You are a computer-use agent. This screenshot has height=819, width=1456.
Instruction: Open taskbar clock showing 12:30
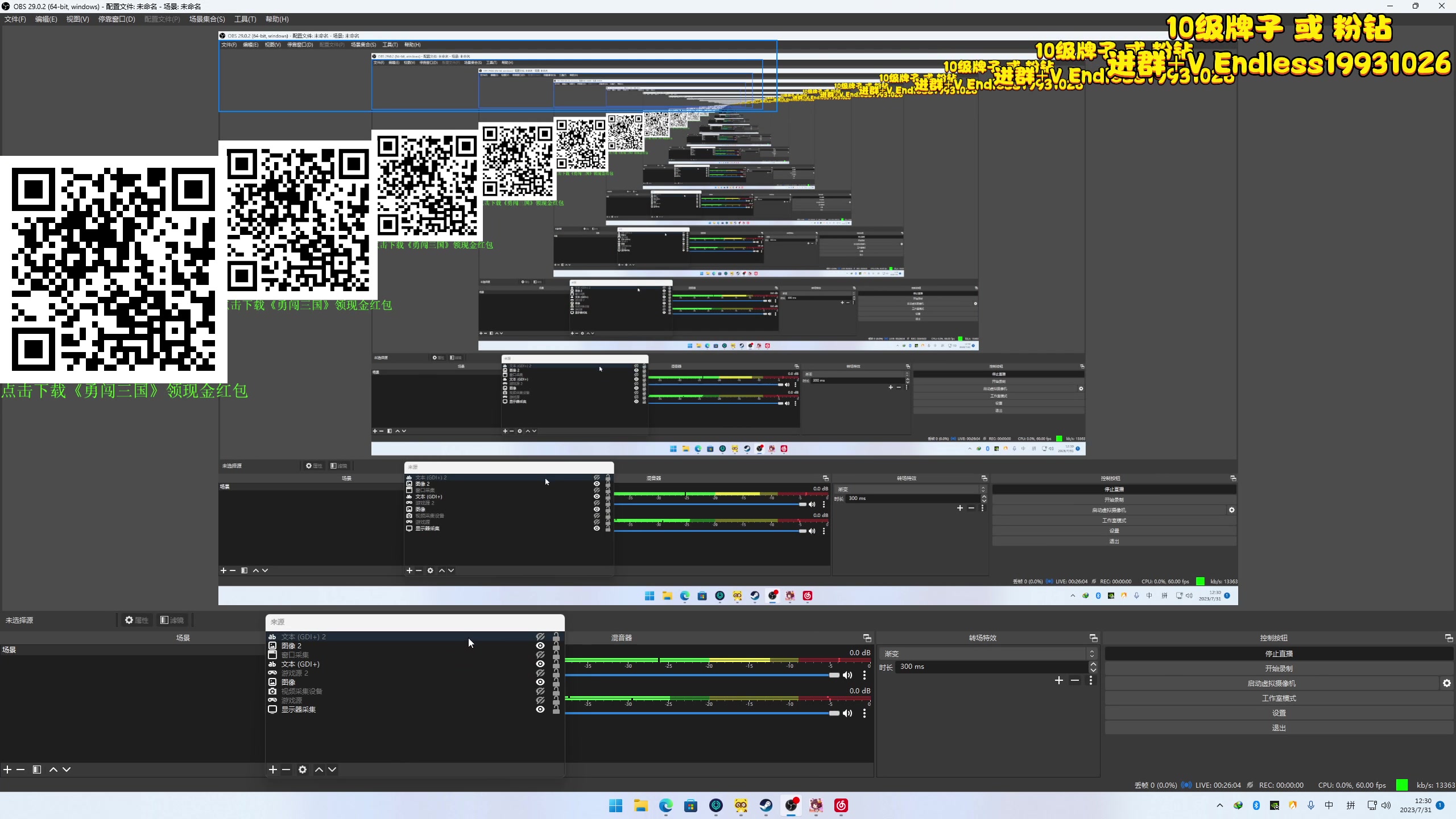[1415, 805]
